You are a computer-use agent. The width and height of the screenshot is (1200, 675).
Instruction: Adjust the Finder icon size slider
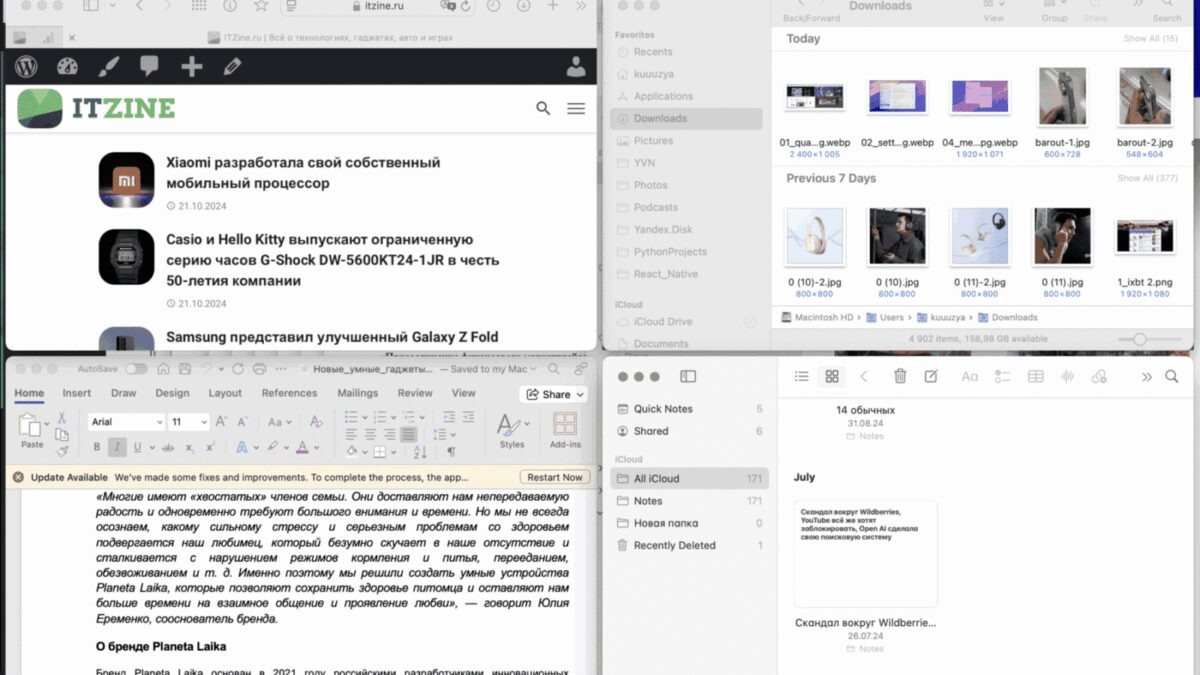[x=1138, y=340]
